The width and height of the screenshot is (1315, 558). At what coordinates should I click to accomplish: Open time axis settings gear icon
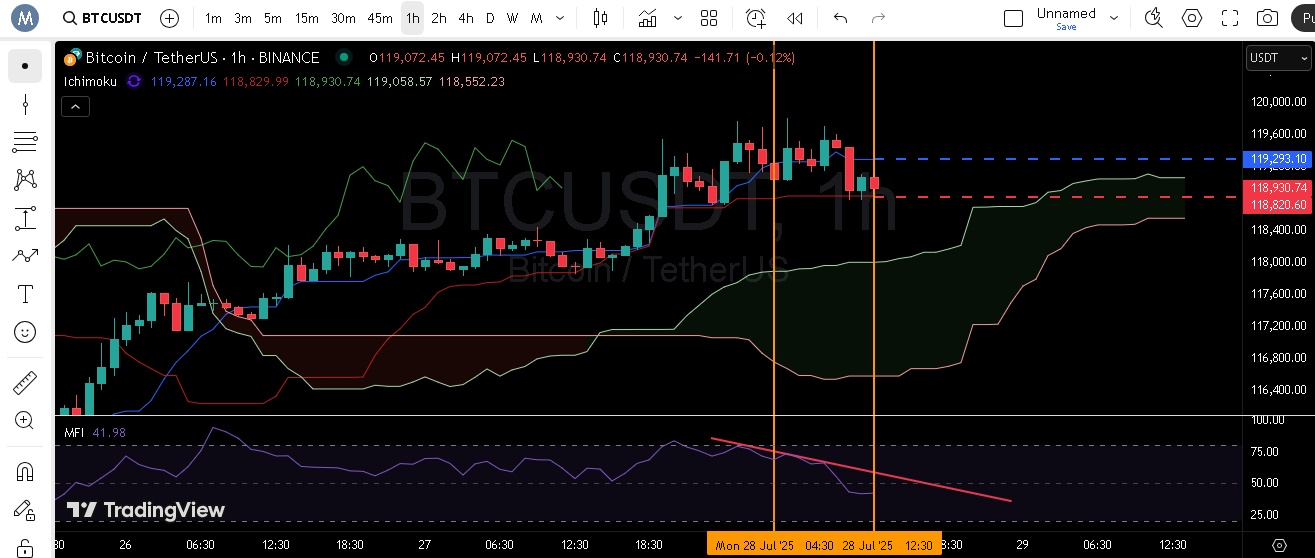tap(1278, 545)
